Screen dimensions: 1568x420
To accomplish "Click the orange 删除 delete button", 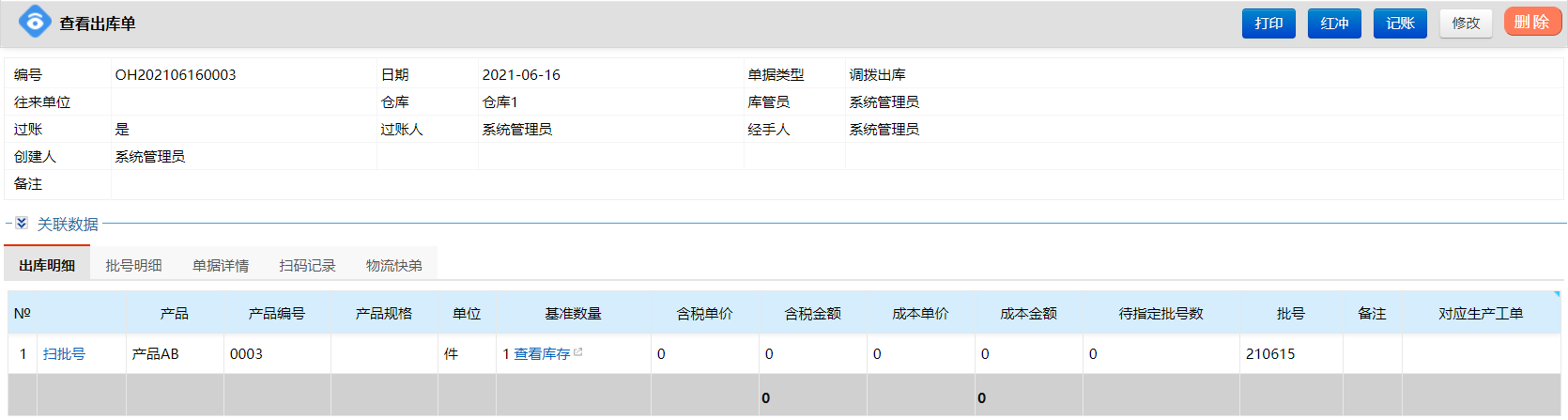I will click(x=1531, y=23).
